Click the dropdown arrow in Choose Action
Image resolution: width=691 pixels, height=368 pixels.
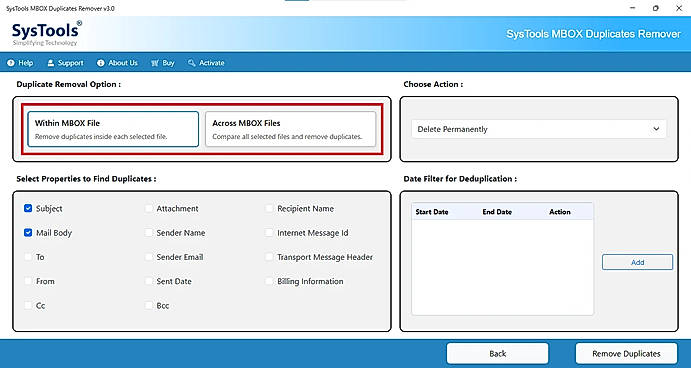tap(656, 129)
